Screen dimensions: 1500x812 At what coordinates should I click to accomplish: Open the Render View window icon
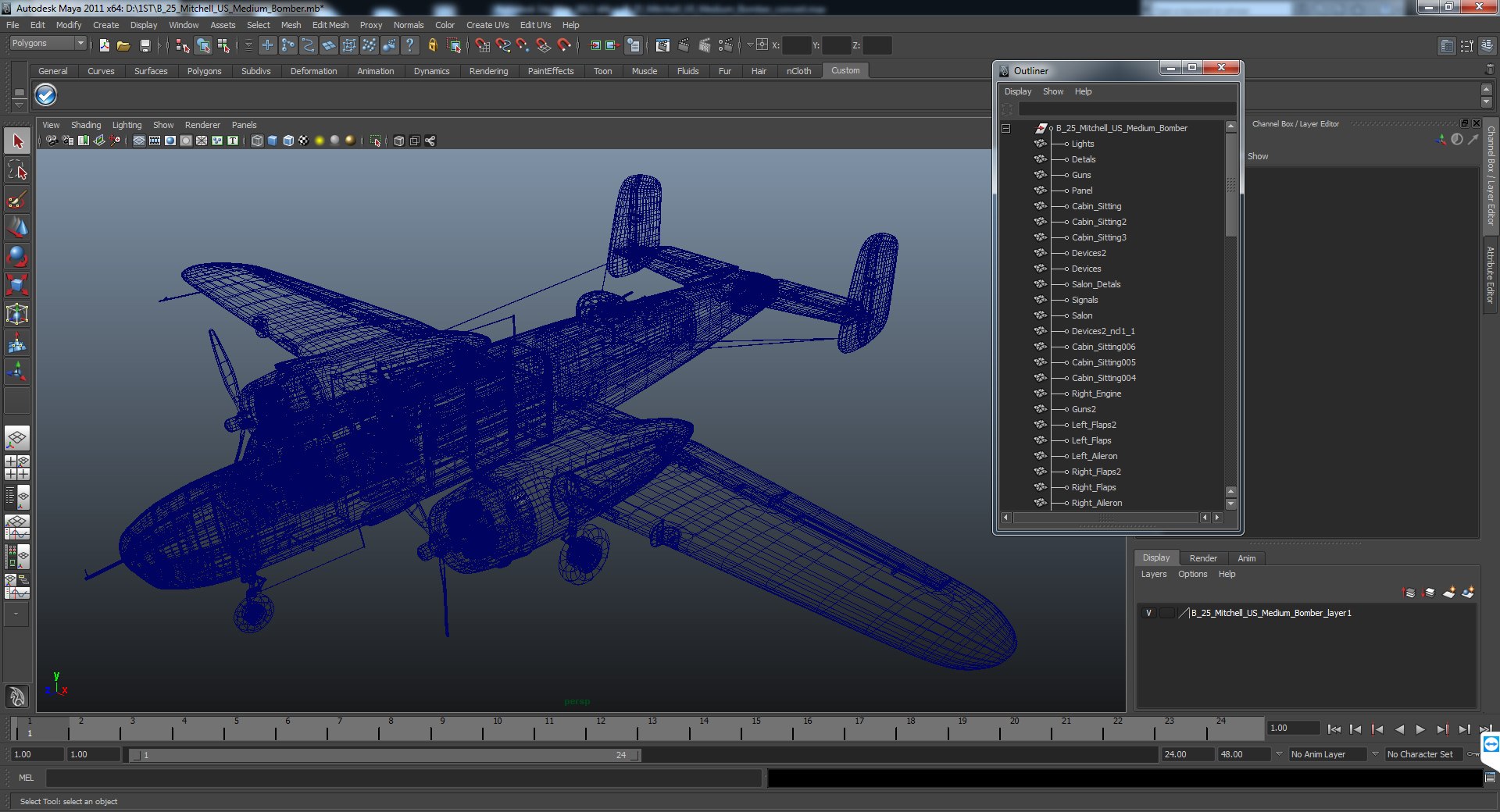click(x=662, y=45)
